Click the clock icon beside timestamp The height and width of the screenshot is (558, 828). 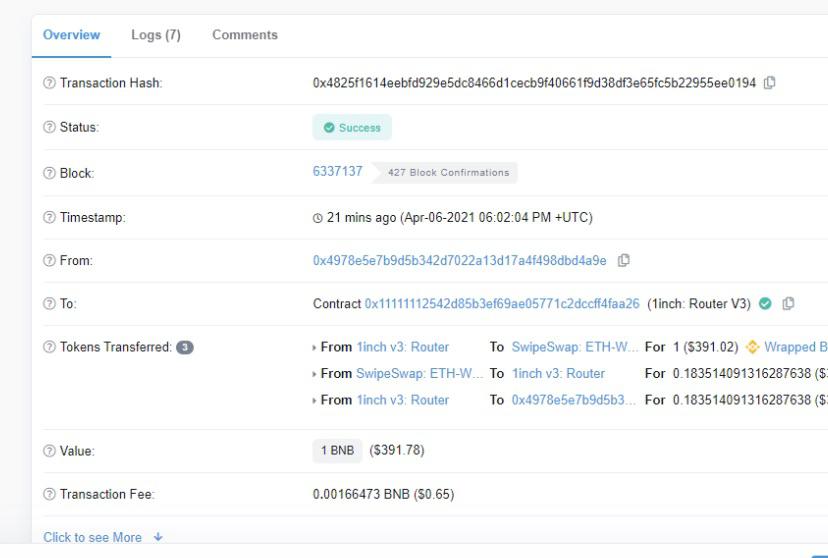point(317,218)
